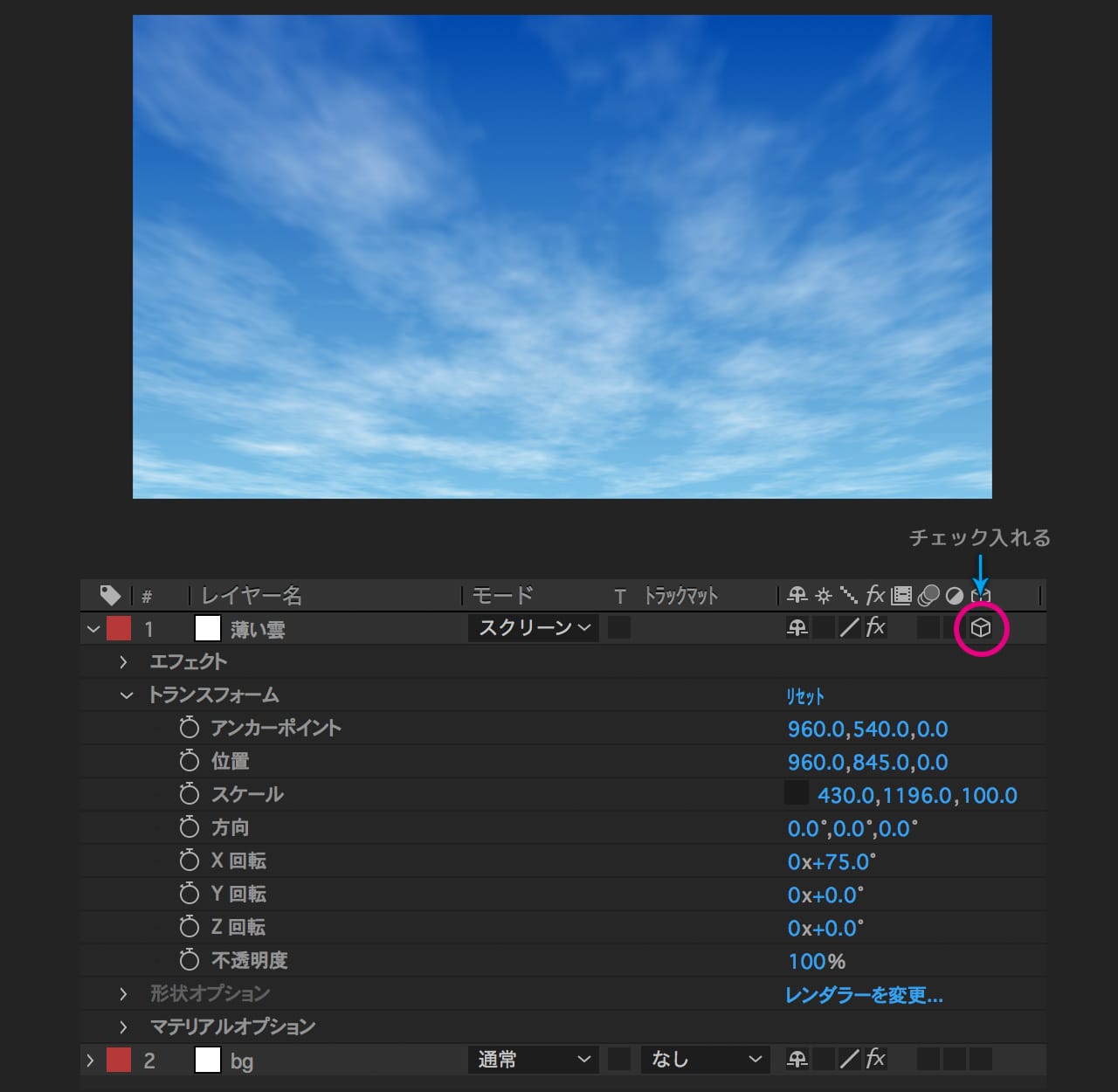Viewport: 1118px width, 1092px height.
Task: Click the レンダラーを変更... link
Action: click(864, 995)
